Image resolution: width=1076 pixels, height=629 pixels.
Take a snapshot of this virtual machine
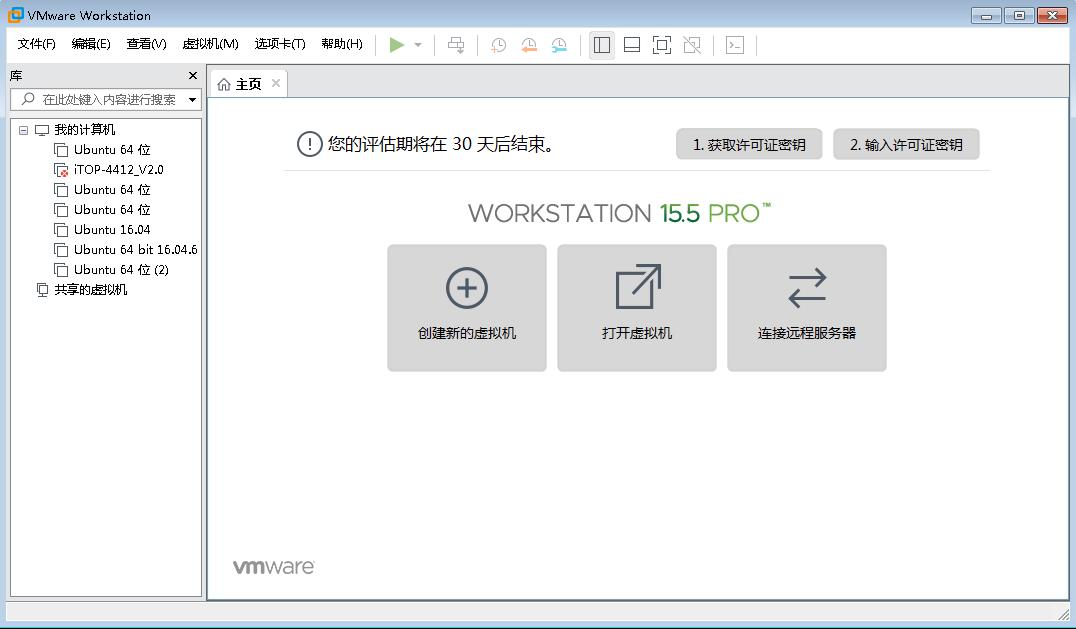point(497,44)
